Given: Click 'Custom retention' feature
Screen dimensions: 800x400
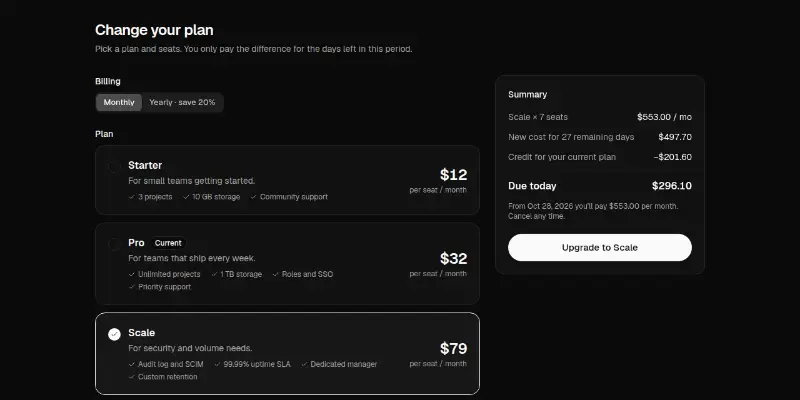Looking at the screenshot, I should (163, 377).
